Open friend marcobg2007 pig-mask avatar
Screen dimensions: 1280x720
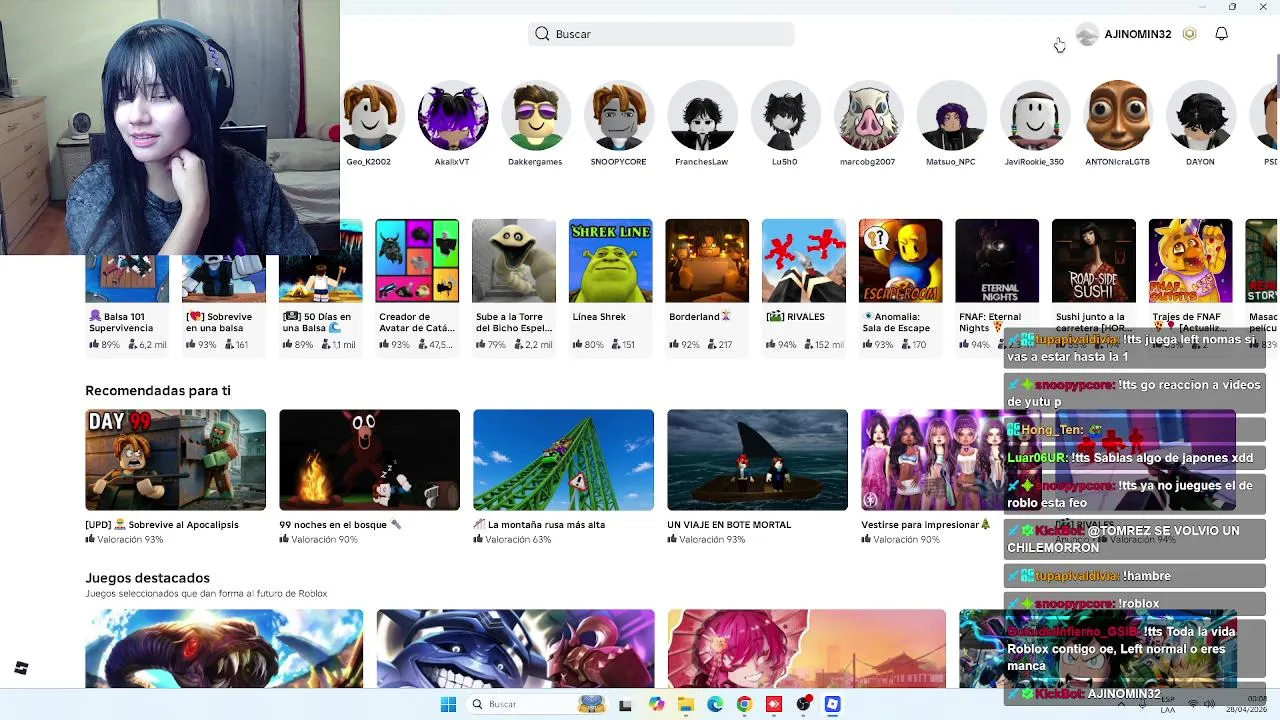click(867, 115)
